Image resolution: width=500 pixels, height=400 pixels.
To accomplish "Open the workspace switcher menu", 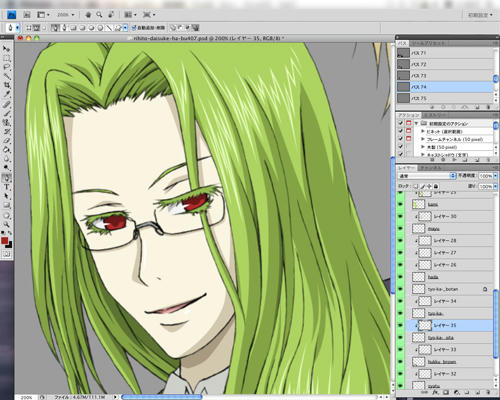I will [x=480, y=15].
